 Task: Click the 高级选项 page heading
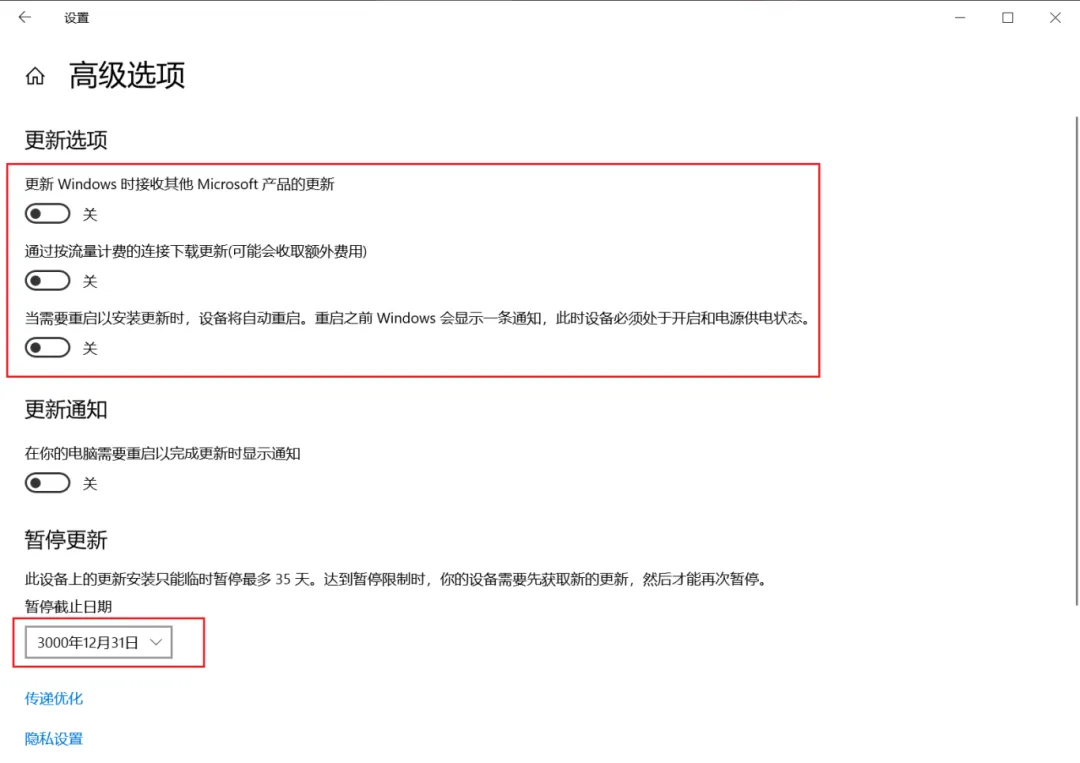click(x=127, y=75)
